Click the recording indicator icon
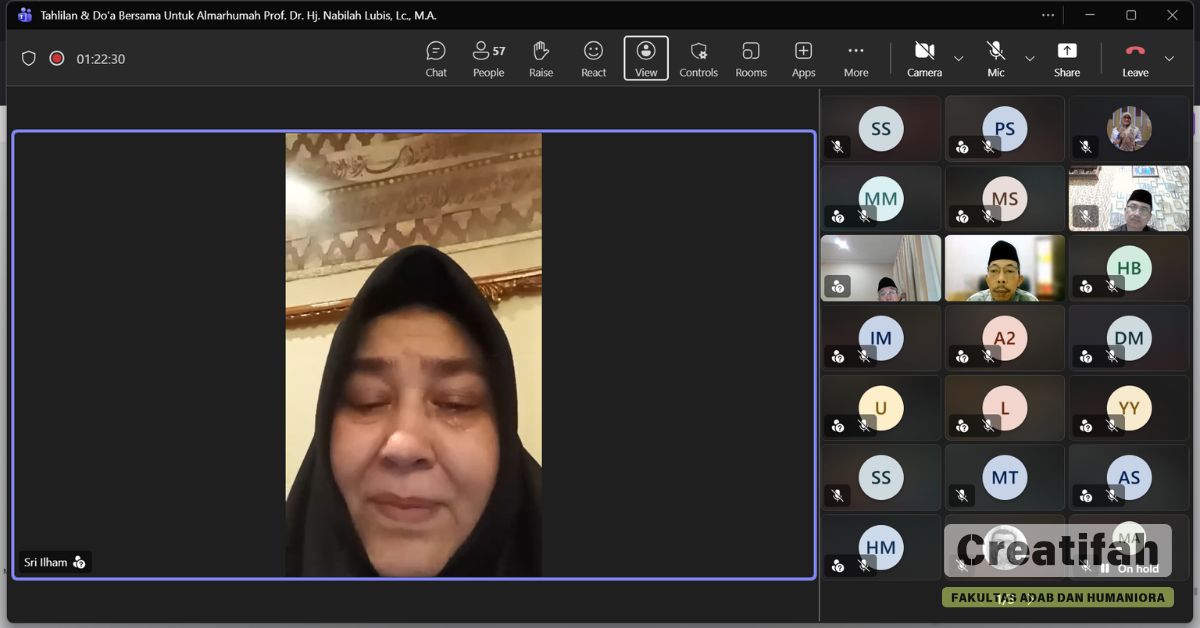This screenshot has height=628, width=1200. 57,59
